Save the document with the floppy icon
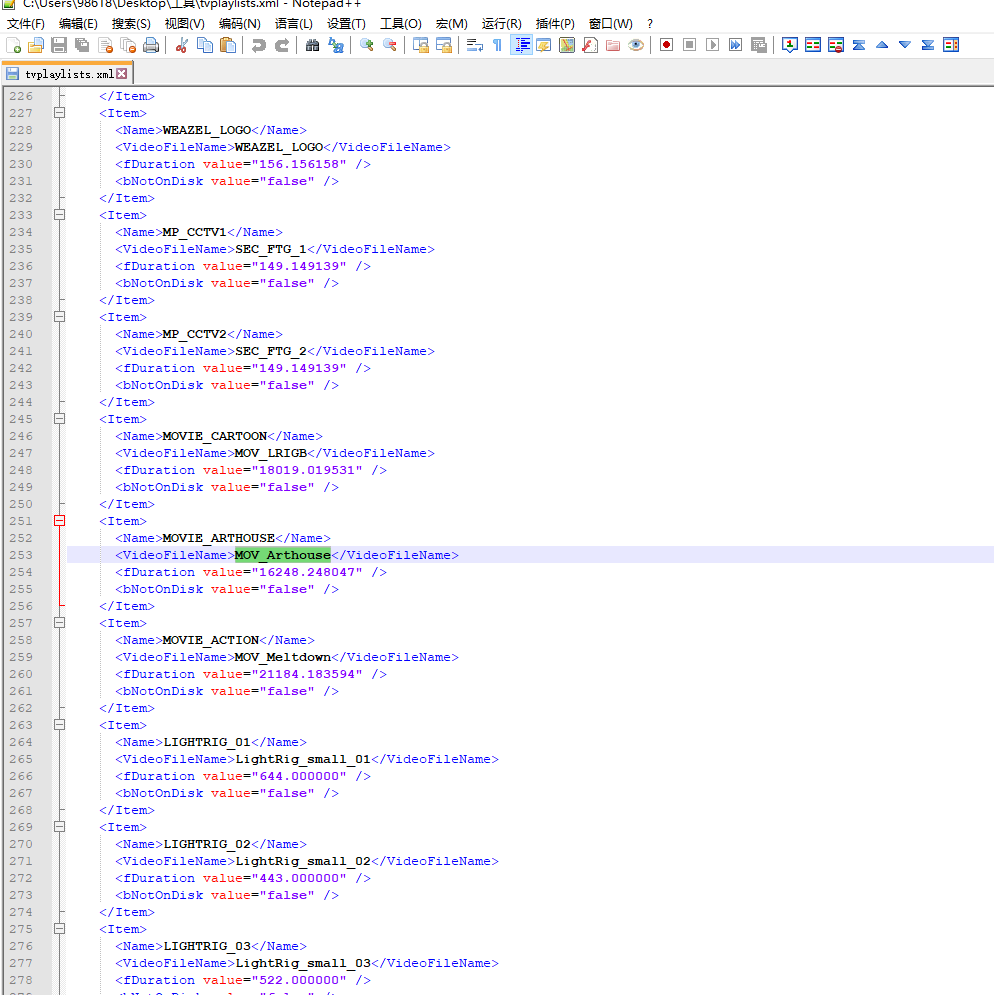This screenshot has height=995, width=994. point(59,45)
